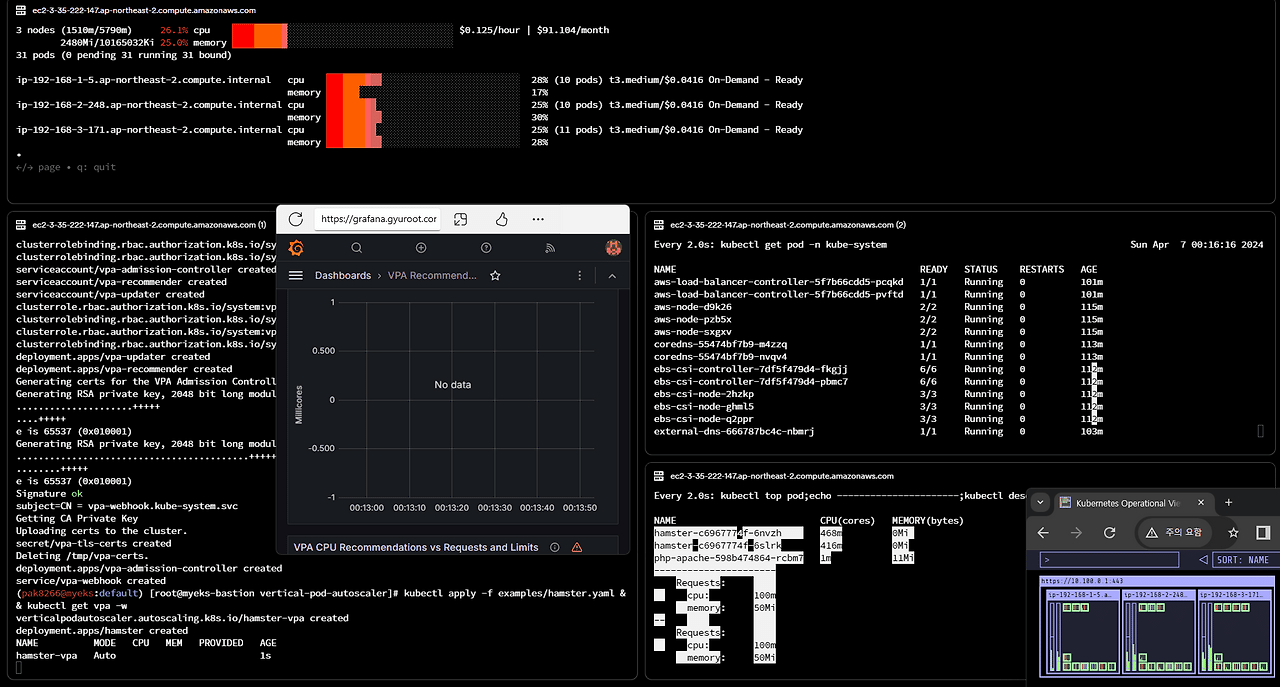Open the SORT: NAME selector
Image resolution: width=1280 pixels, height=687 pixels.
click(1246, 560)
